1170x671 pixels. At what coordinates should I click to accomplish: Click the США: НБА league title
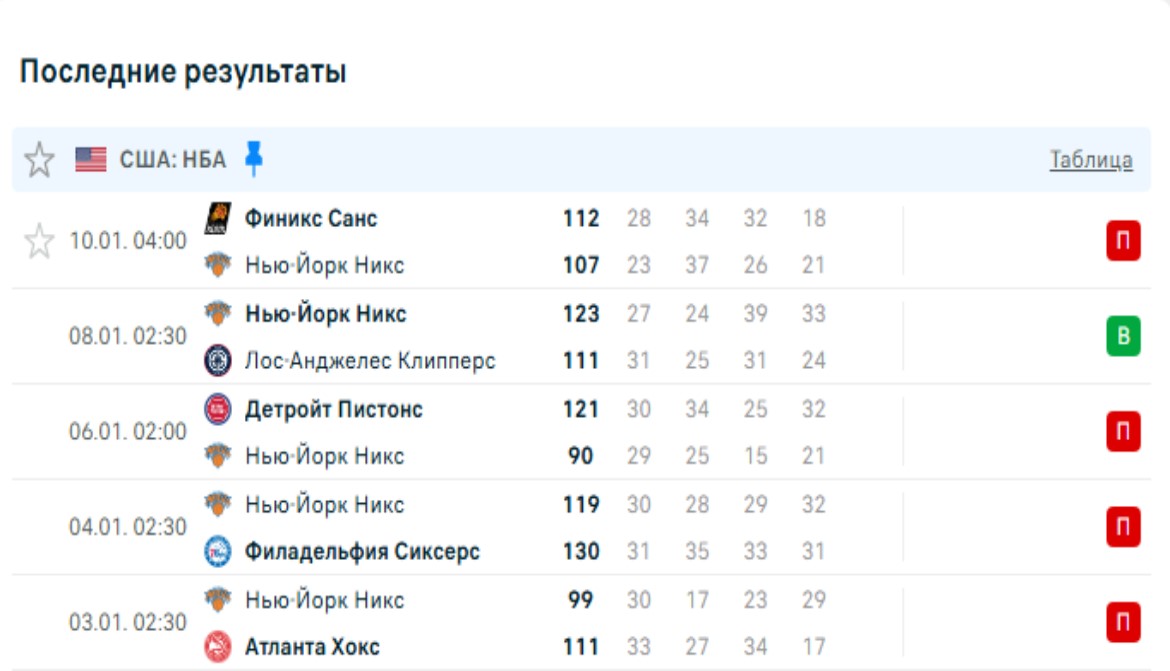173,160
